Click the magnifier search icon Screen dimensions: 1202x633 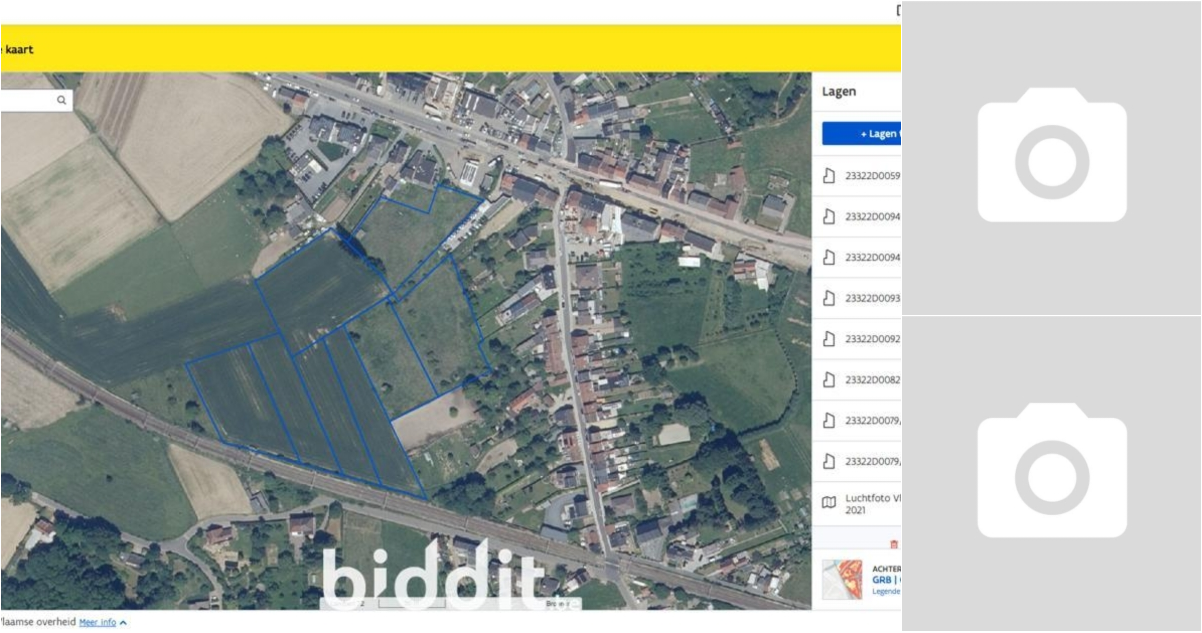pos(61,100)
